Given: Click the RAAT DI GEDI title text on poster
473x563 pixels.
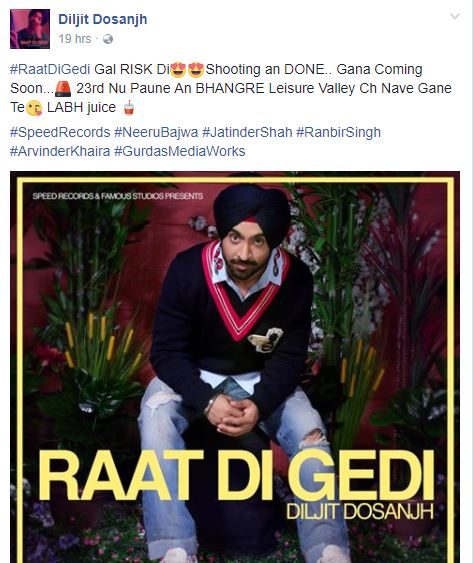Looking at the screenshot, I should click(x=236, y=475).
